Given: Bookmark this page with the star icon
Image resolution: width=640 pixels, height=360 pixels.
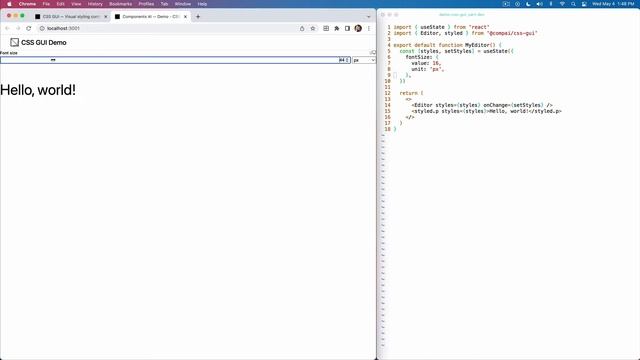Looking at the screenshot, I should 313,28.
